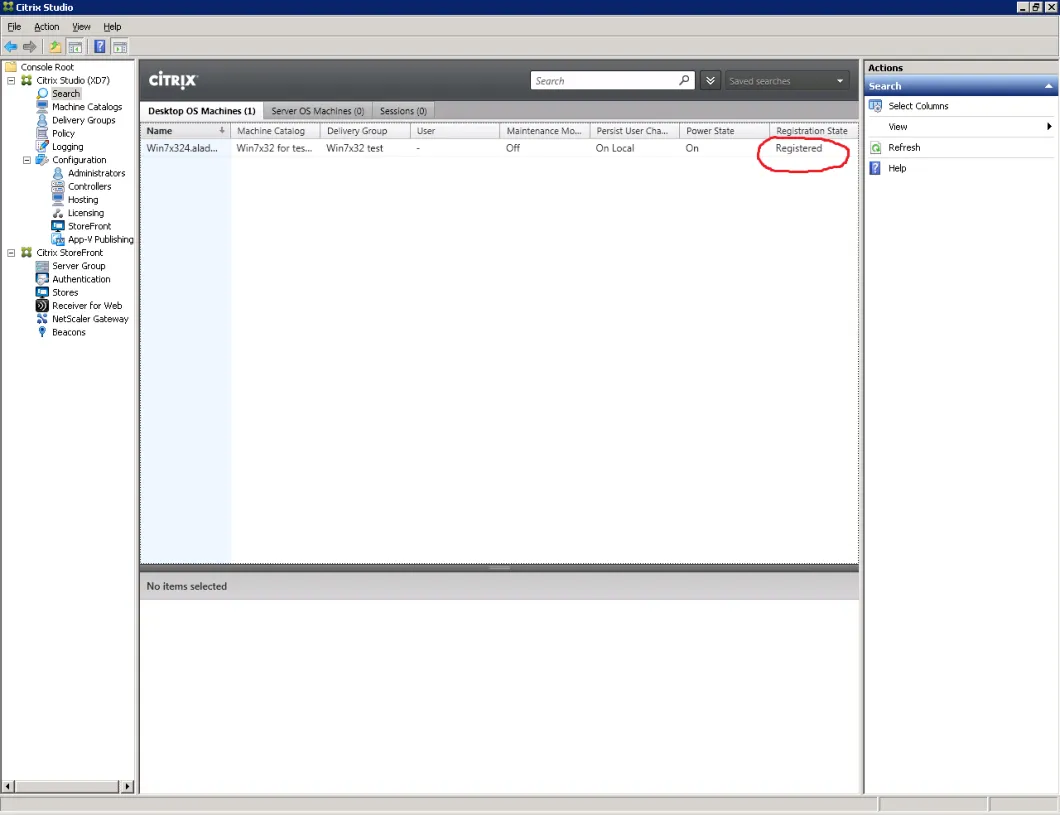The height and width of the screenshot is (815, 1060).
Task: Select Server Group in the tree
Action: [78, 266]
